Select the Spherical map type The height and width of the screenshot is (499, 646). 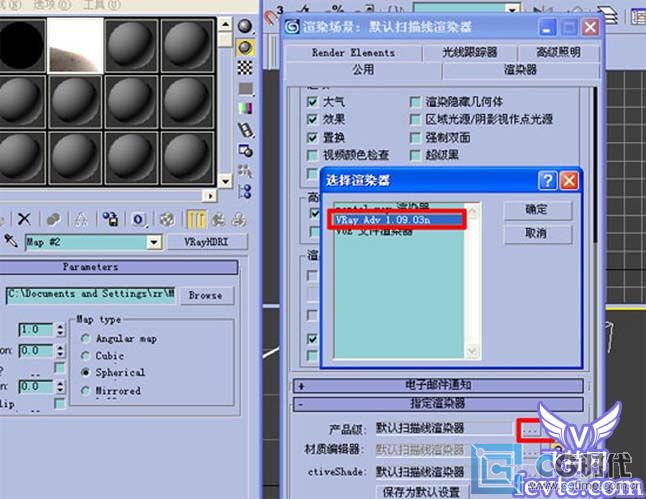[x=86, y=372]
